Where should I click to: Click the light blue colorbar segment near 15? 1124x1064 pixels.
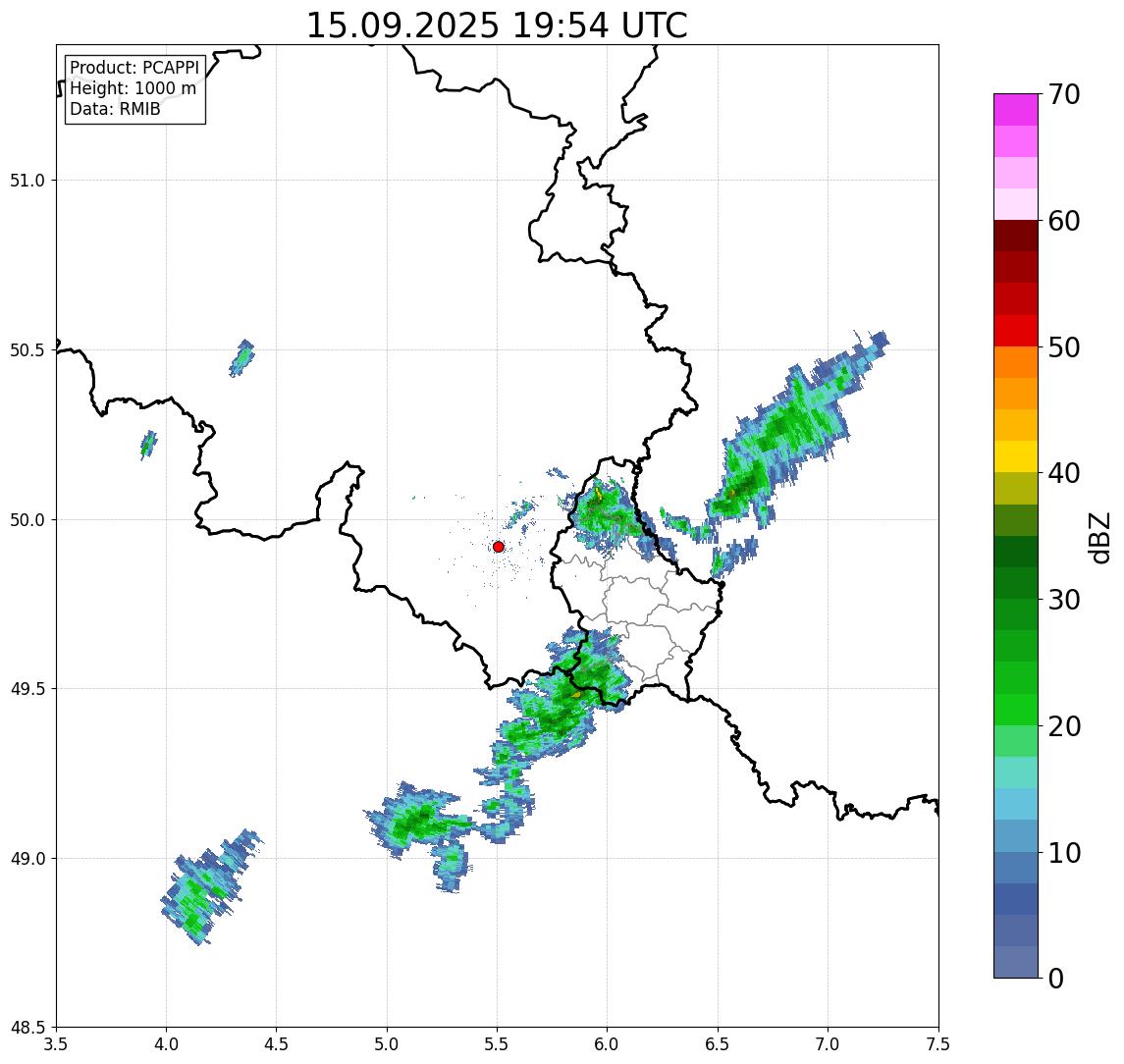1016,804
